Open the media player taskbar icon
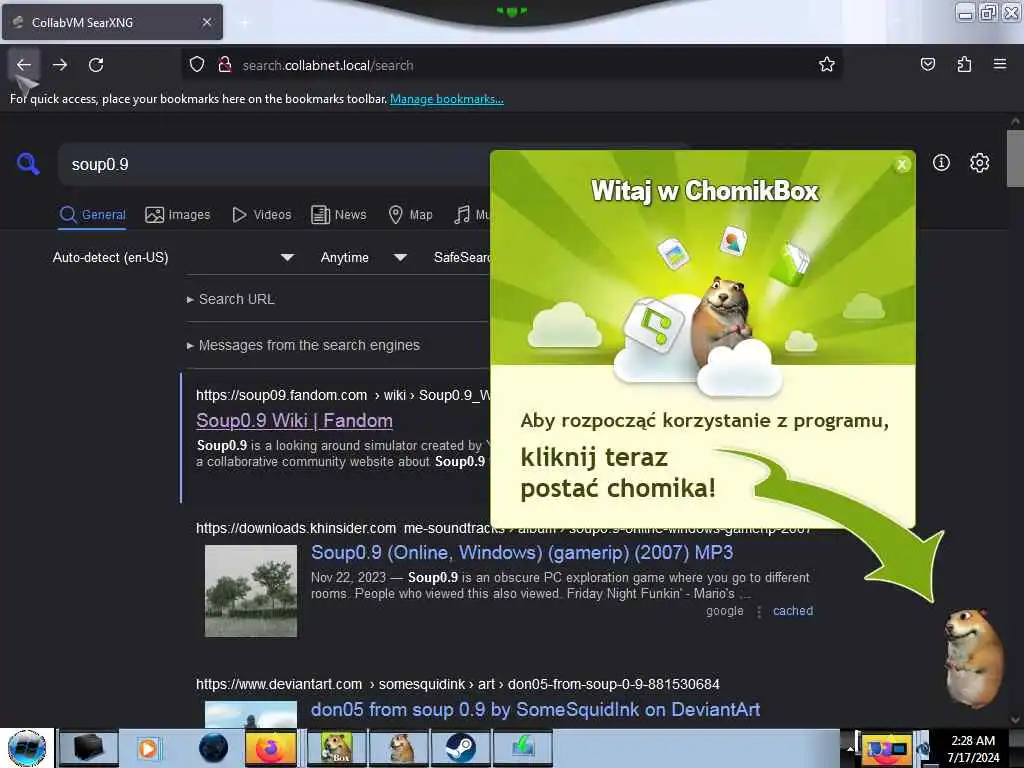This screenshot has height=768, width=1024. coord(148,748)
